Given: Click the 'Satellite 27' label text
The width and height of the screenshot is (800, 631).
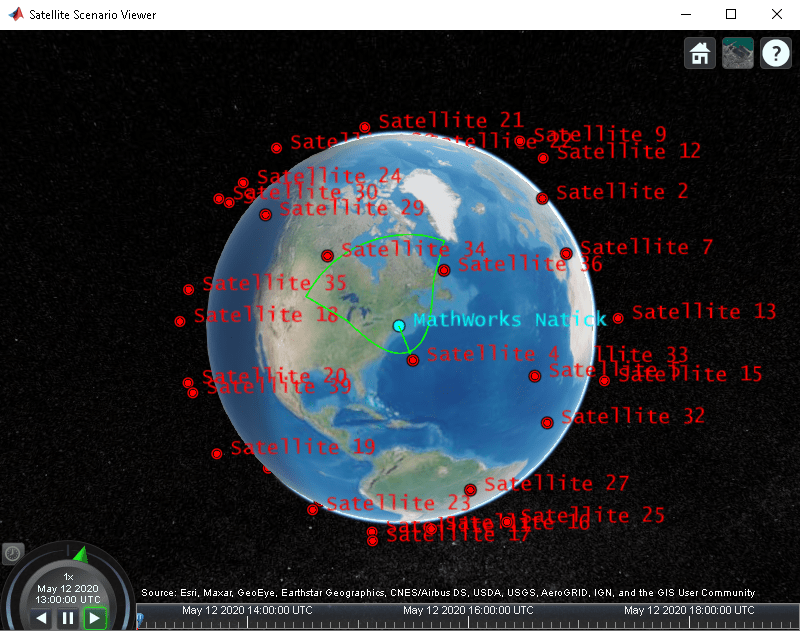Looking at the screenshot, I should point(557,483).
